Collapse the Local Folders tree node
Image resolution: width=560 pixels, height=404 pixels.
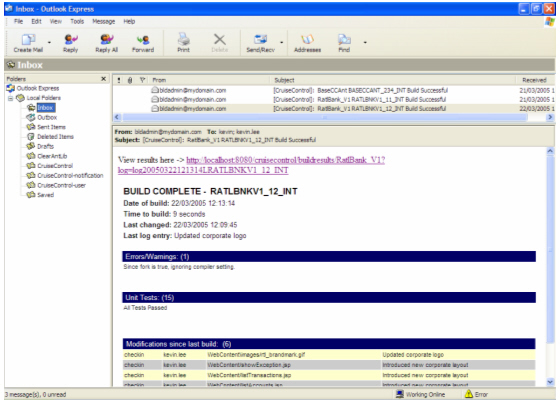point(10,98)
